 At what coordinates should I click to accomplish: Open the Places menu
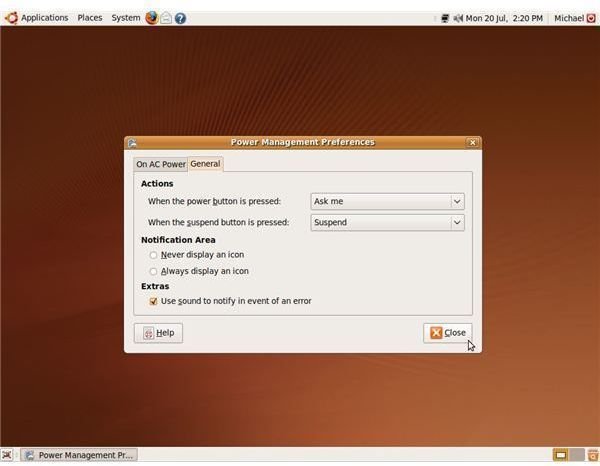click(x=90, y=18)
